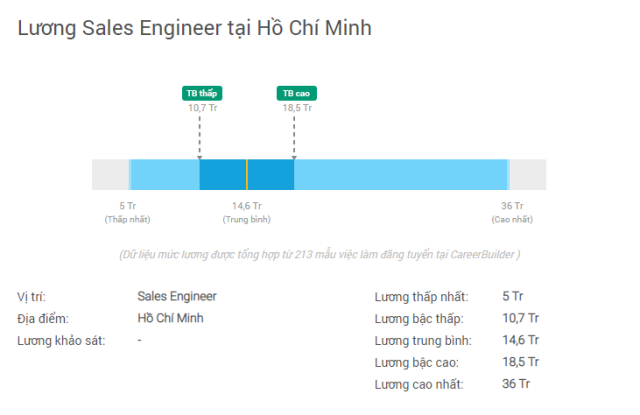Click the 36 Tr (Cao nhất) label
Image resolution: width=640 pixels, height=415 pixels.
click(x=512, y=212)
